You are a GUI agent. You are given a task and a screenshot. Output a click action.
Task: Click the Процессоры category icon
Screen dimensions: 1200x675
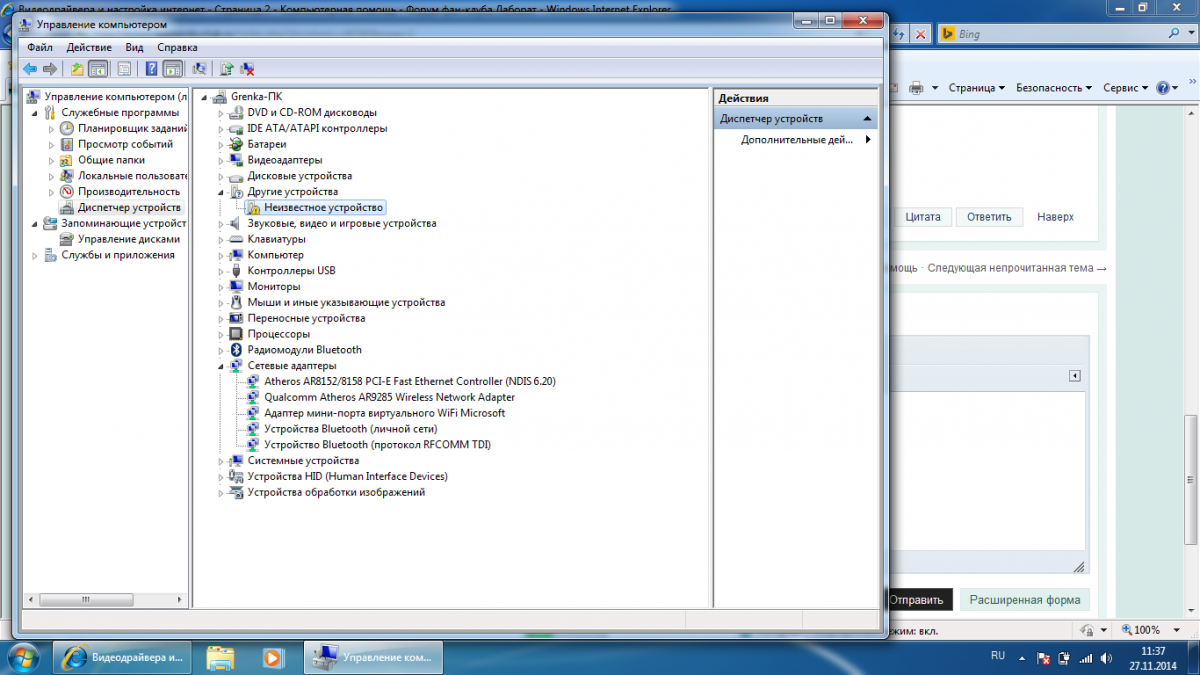pos(236,334)
